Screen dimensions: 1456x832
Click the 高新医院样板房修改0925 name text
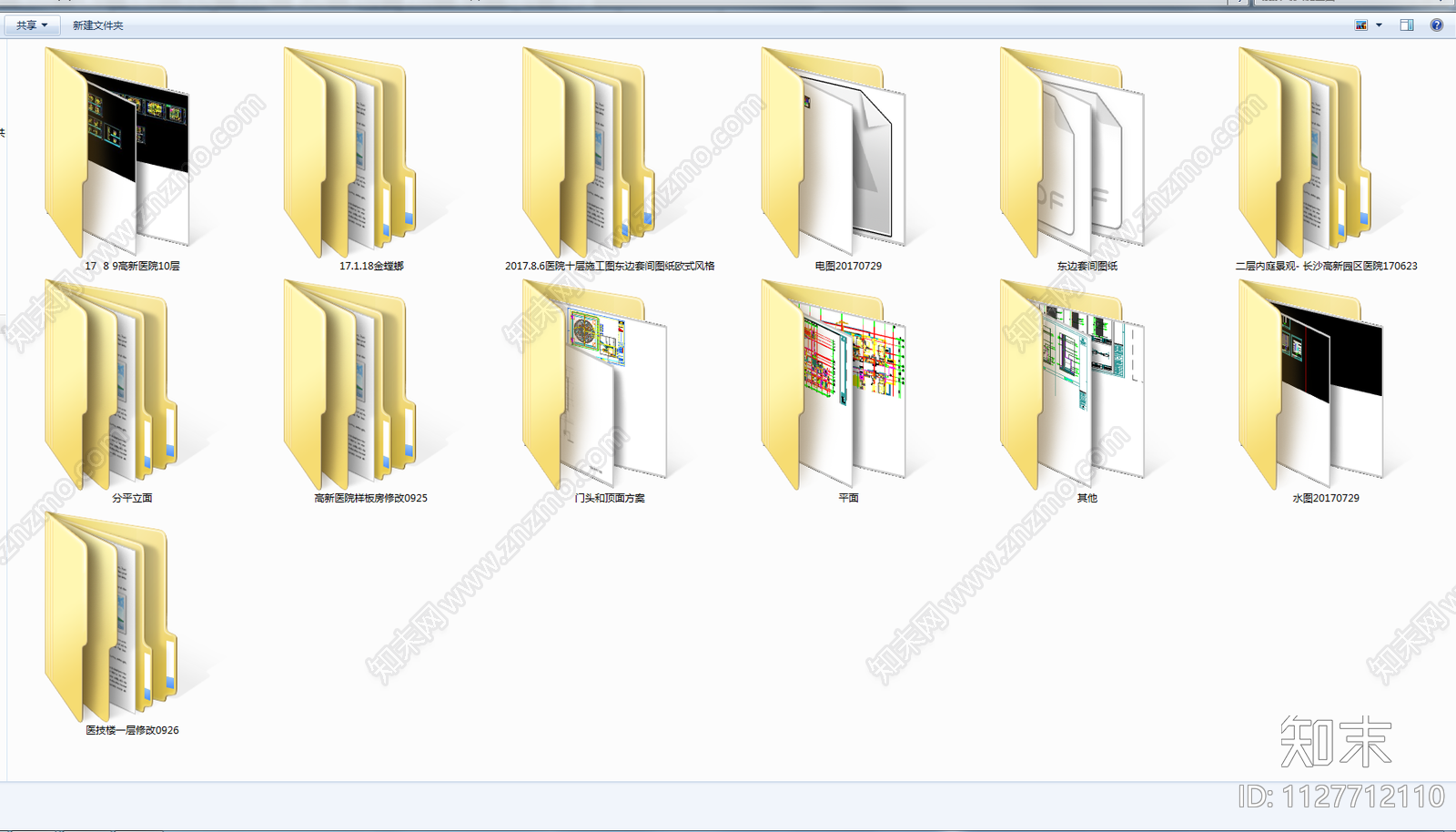[370, 498]
